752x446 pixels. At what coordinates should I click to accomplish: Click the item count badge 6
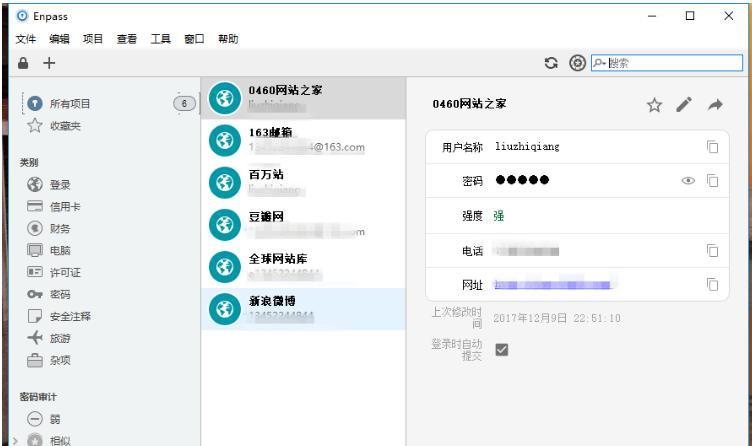[x=184, y=104]
